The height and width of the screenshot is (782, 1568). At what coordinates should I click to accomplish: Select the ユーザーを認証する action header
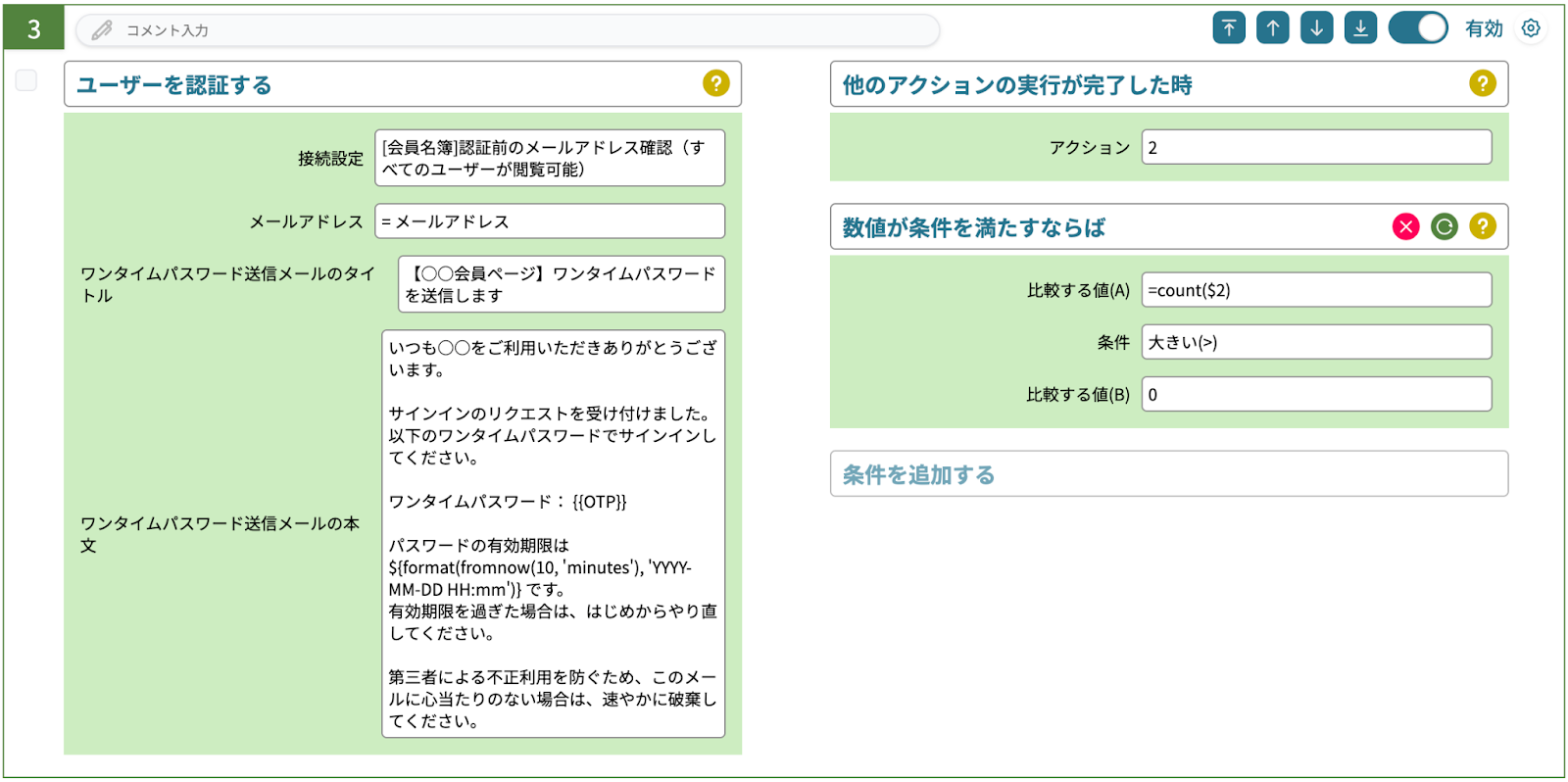coord(403,84)
